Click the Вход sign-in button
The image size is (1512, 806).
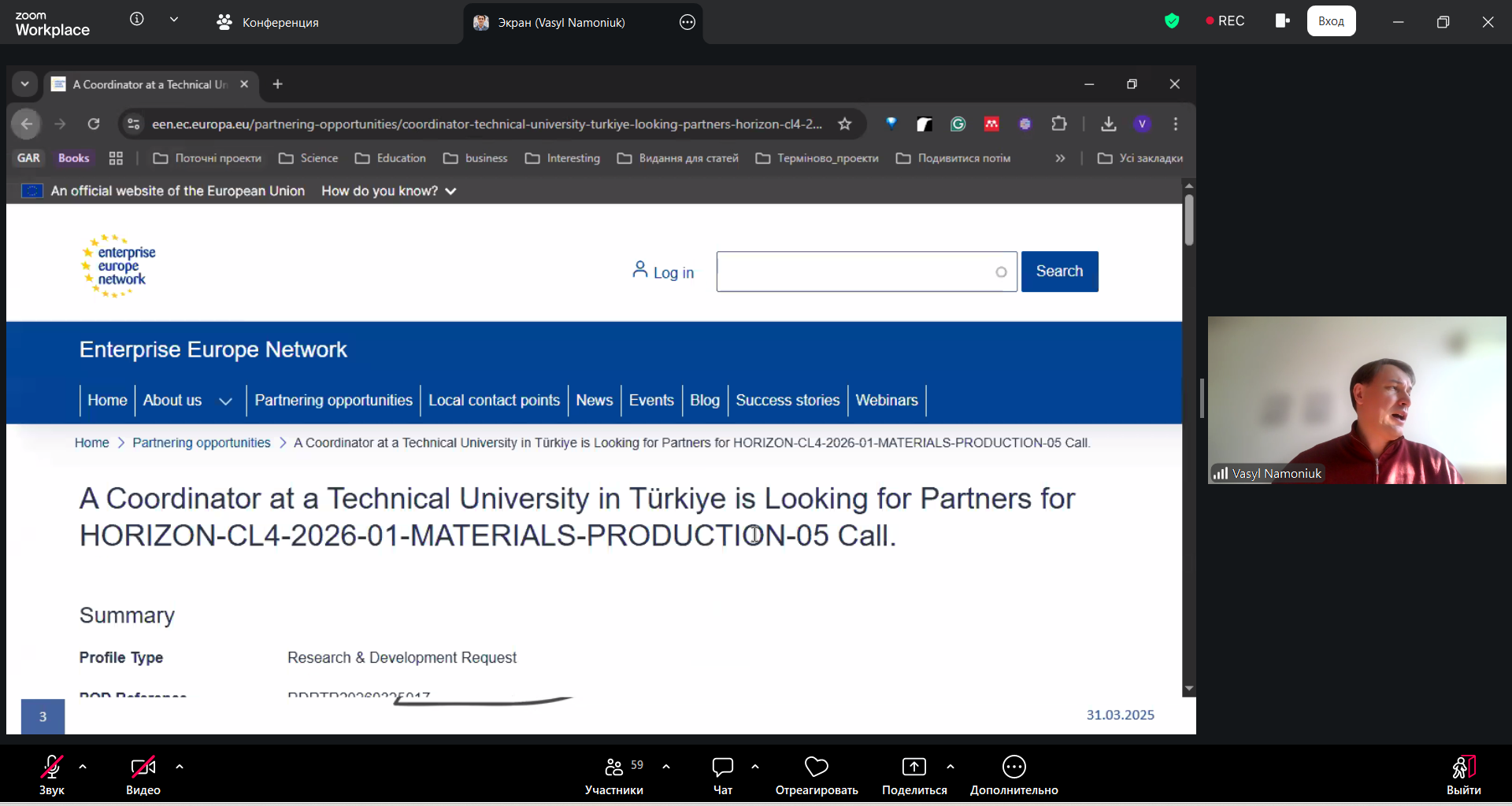coord(1331,21)
